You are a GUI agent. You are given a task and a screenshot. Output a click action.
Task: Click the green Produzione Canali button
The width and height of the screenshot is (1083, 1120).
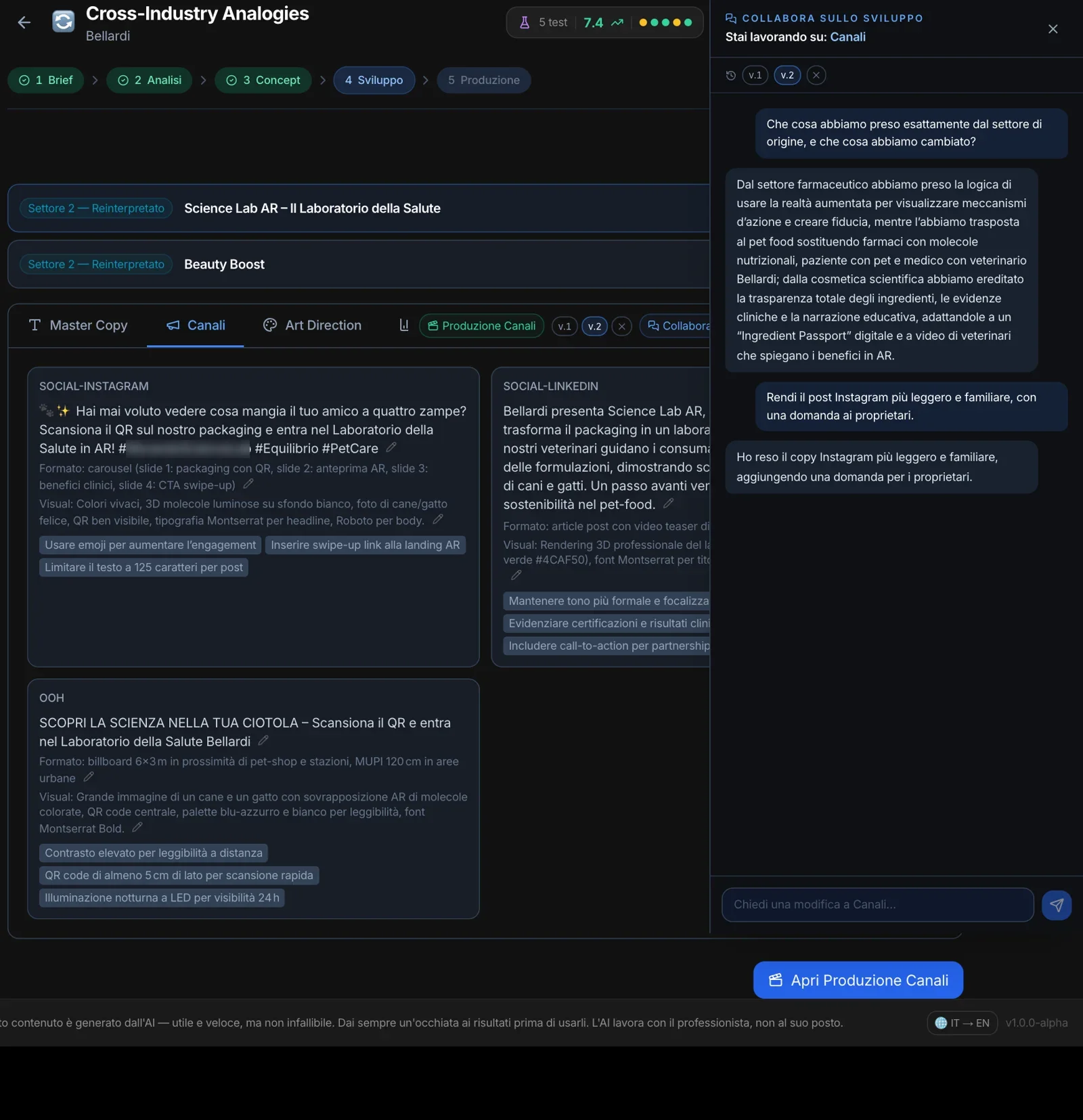click(x=482, y=326)
